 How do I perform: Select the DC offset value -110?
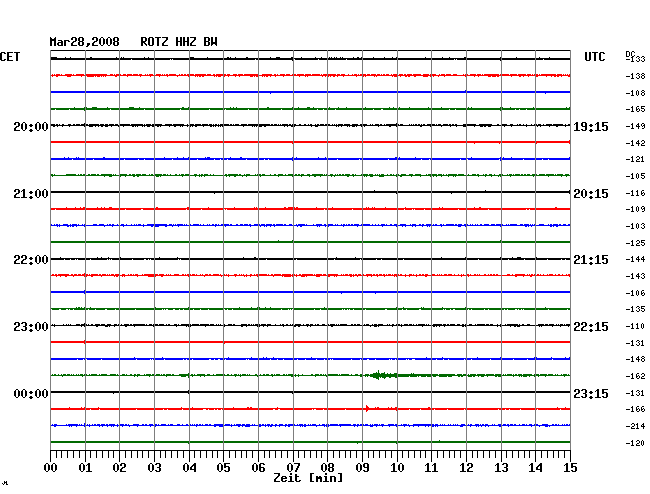635,326
